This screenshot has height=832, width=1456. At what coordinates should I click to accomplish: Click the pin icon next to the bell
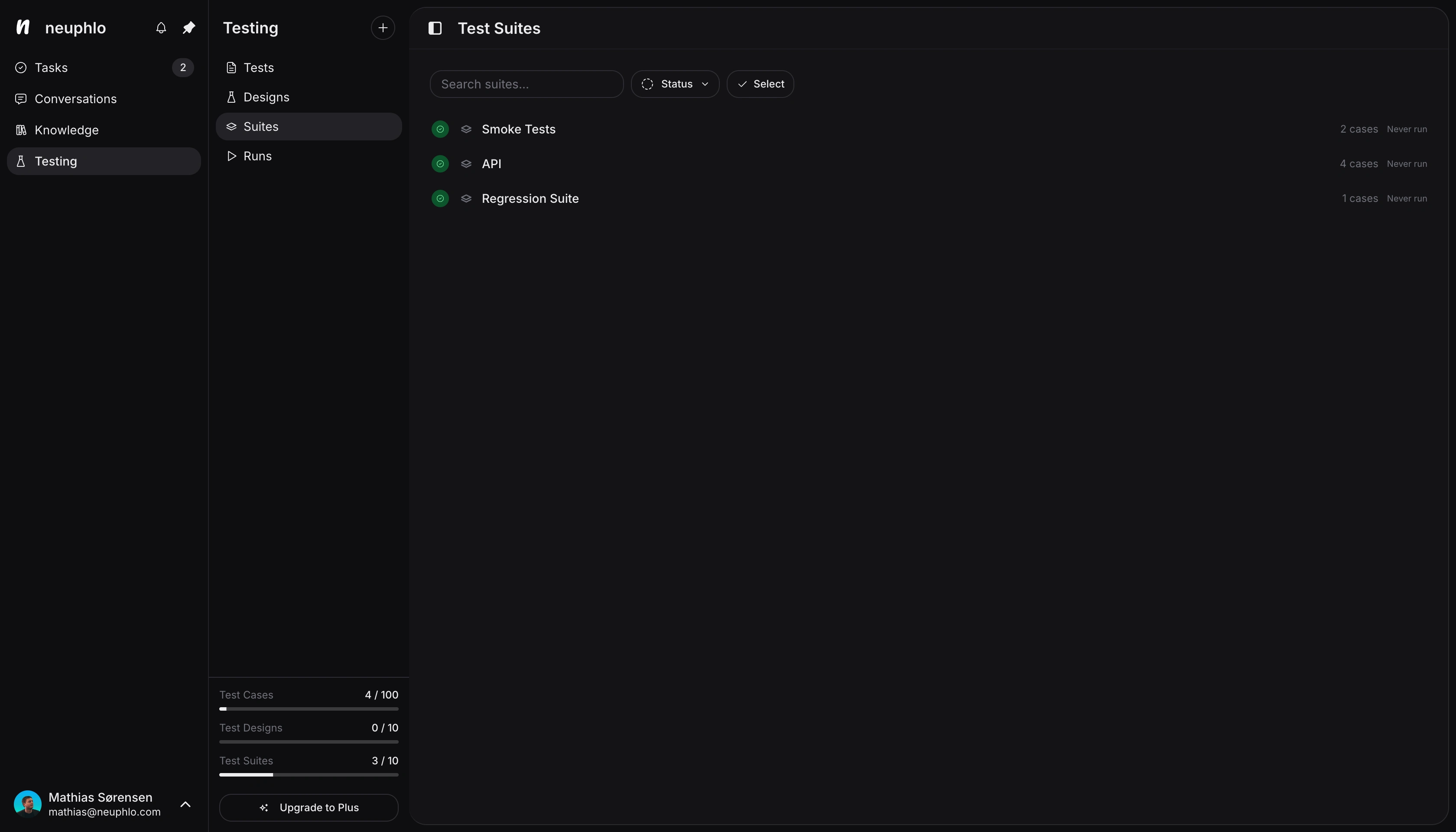click(x=188, y=27)
